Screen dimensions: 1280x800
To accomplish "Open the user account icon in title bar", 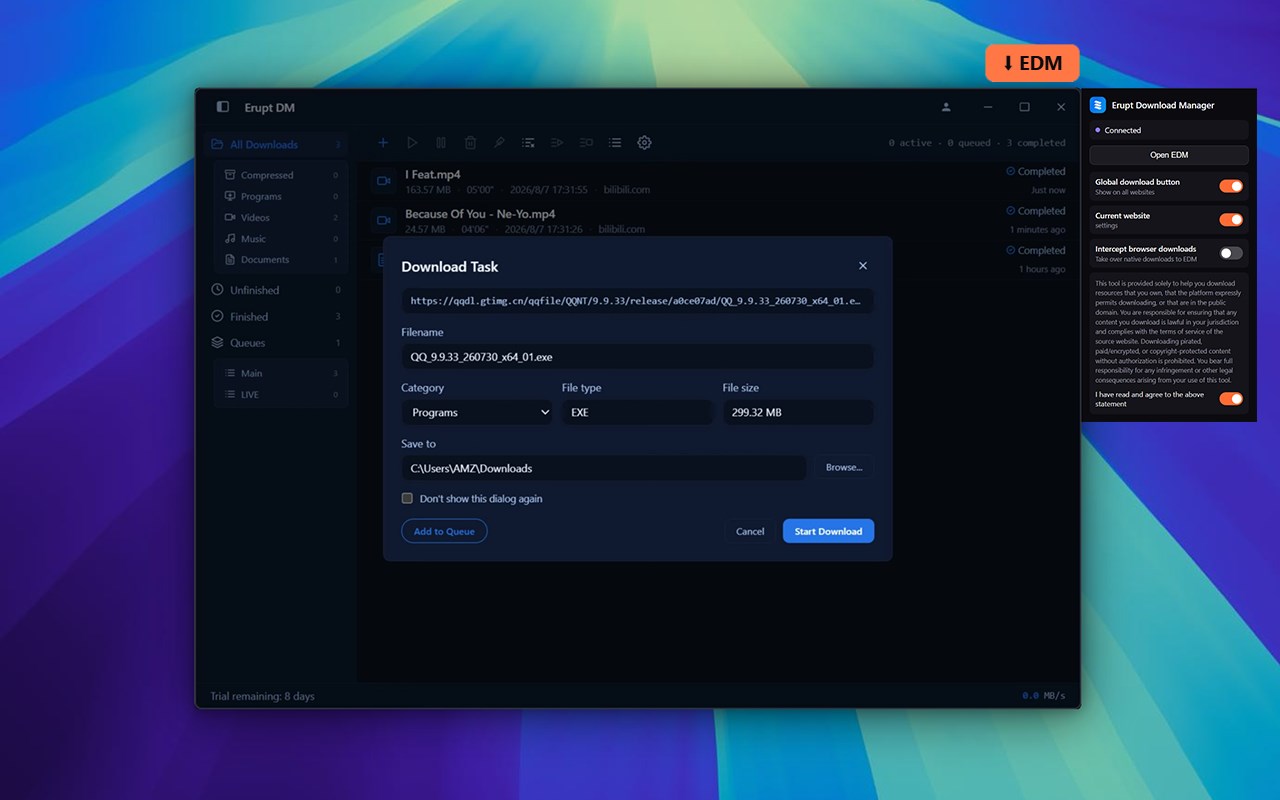I will click(946, 107).
